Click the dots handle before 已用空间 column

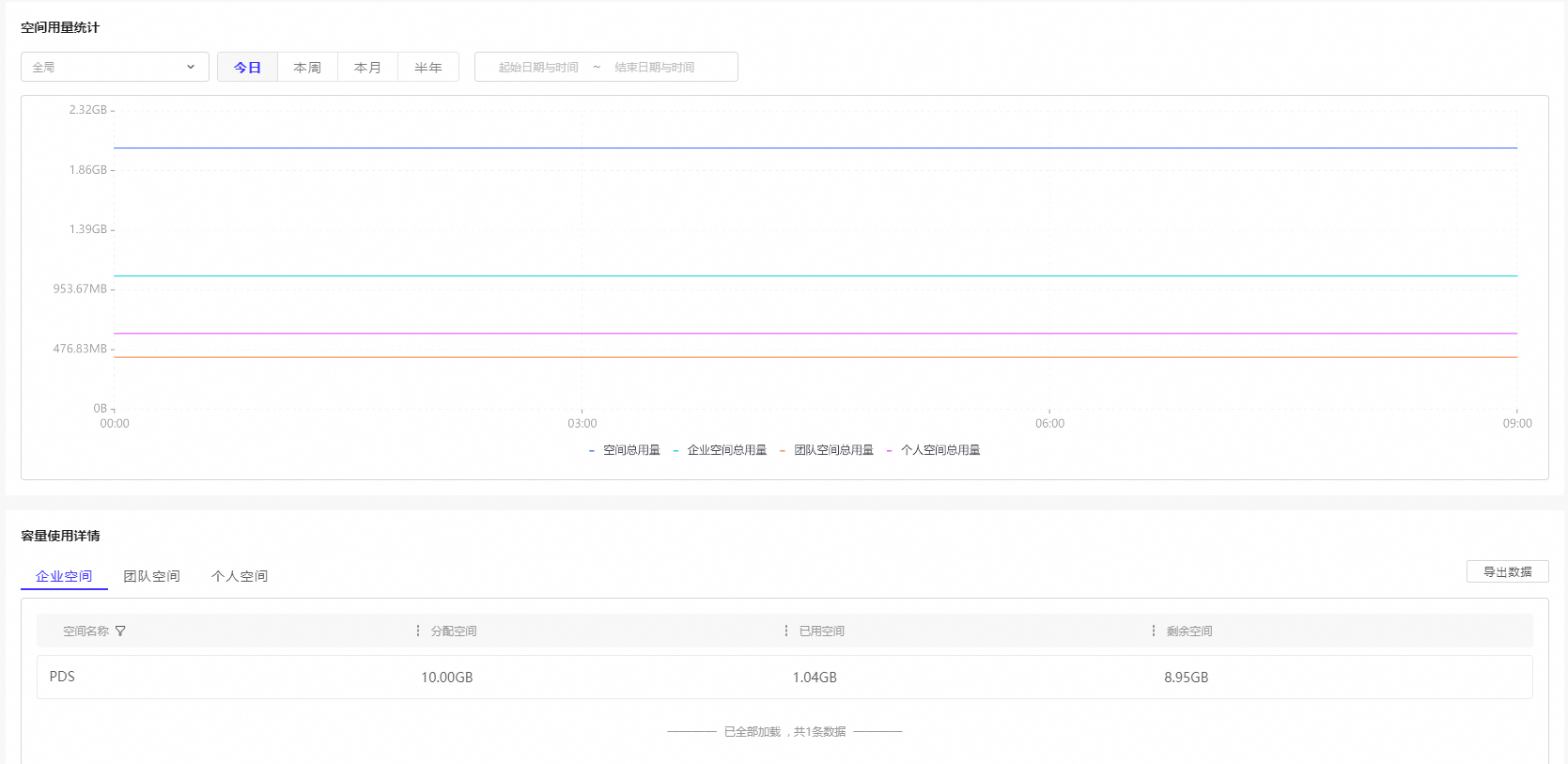(786, 631)
